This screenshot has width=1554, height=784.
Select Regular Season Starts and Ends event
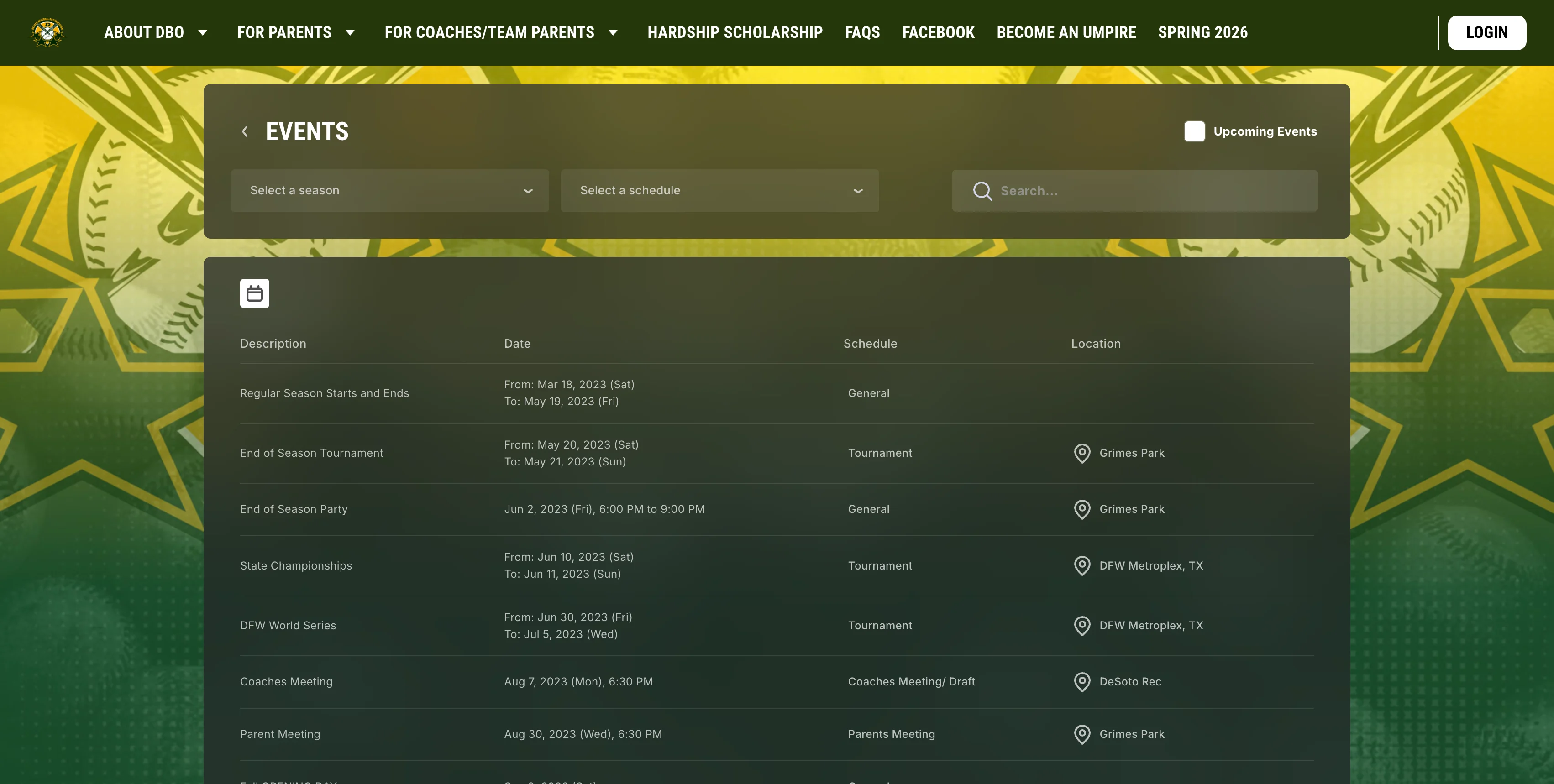click(x=325, y=393)
